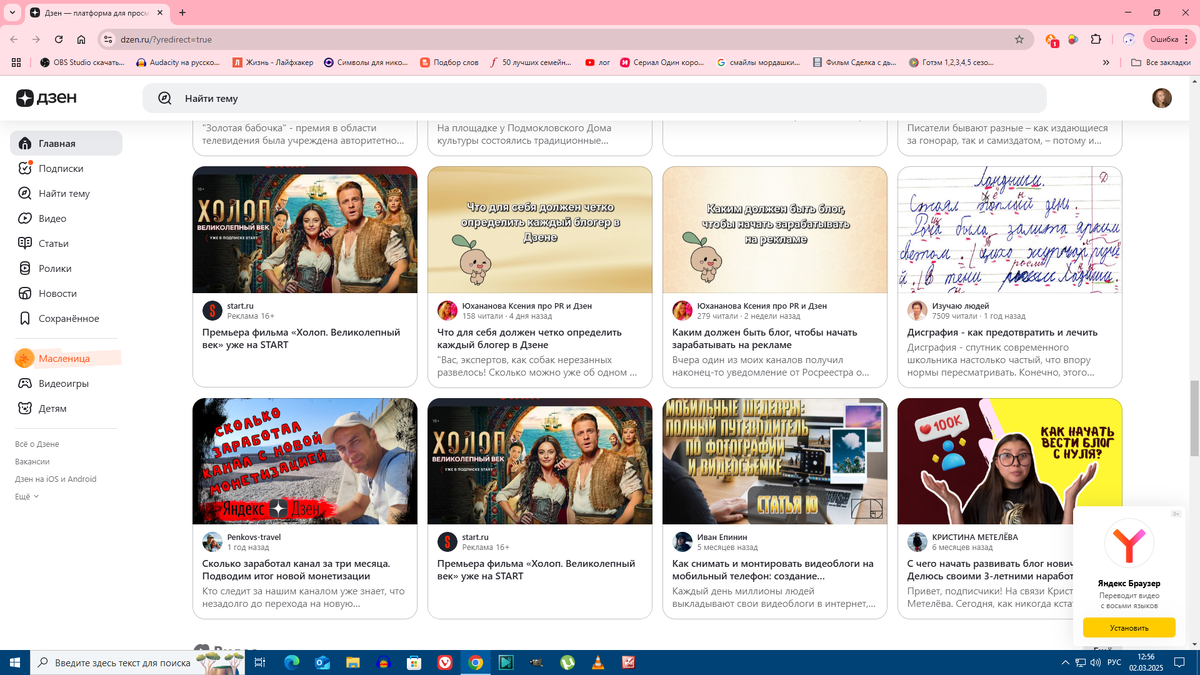Click the browser Home button

pyautogui.click(x=81, y=39)
